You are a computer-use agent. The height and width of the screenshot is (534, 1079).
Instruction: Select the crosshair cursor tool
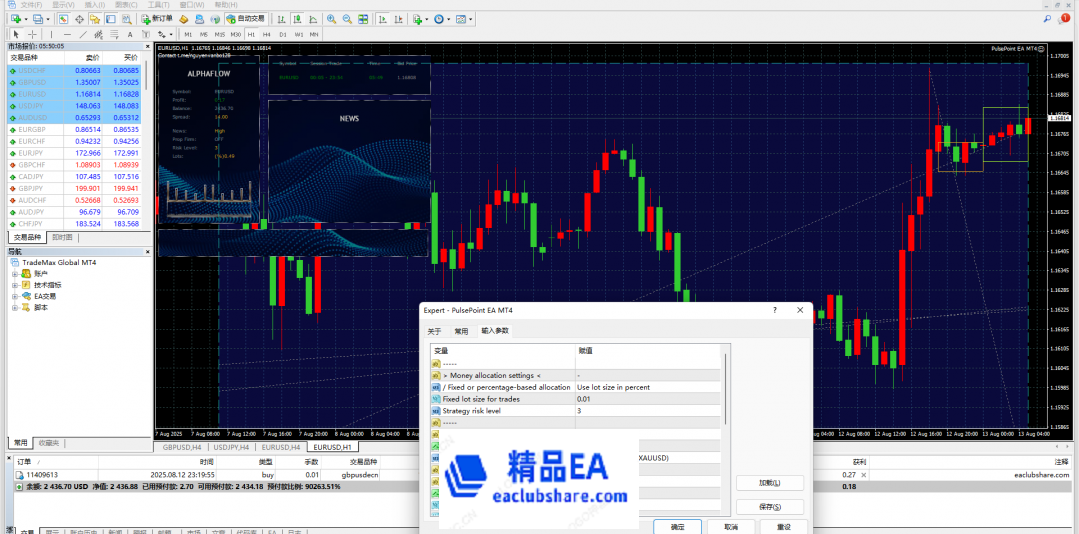click(31, 34)
